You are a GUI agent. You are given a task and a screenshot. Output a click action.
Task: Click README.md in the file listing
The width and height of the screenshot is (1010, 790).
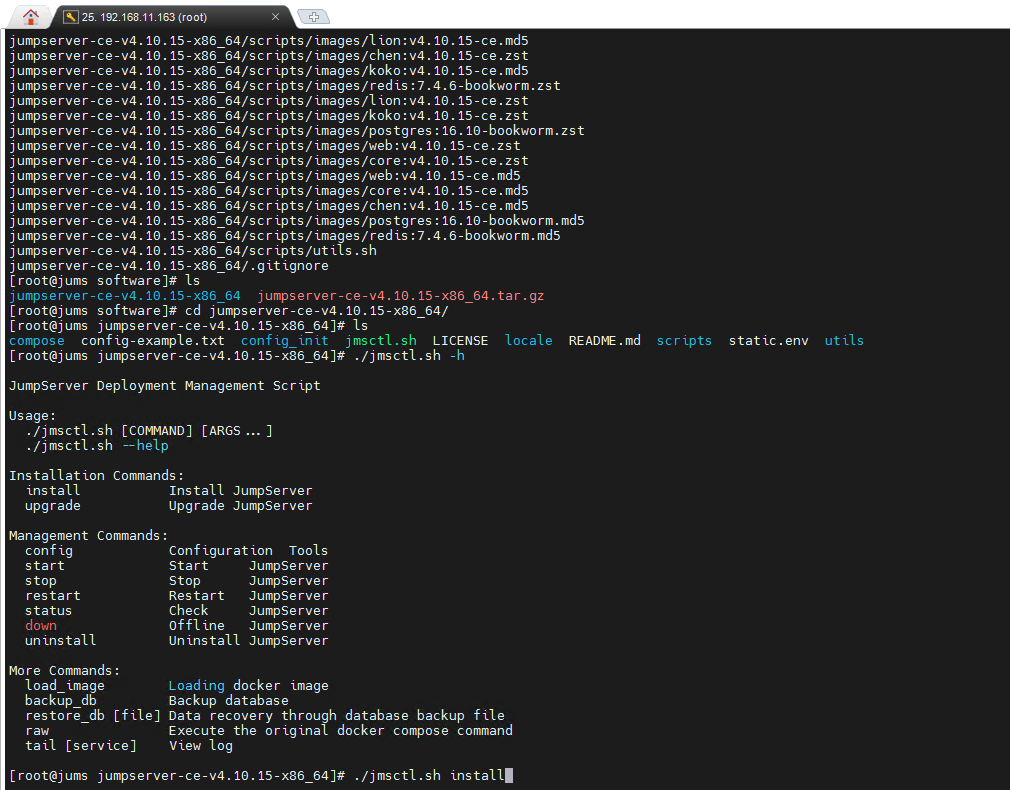605,341
